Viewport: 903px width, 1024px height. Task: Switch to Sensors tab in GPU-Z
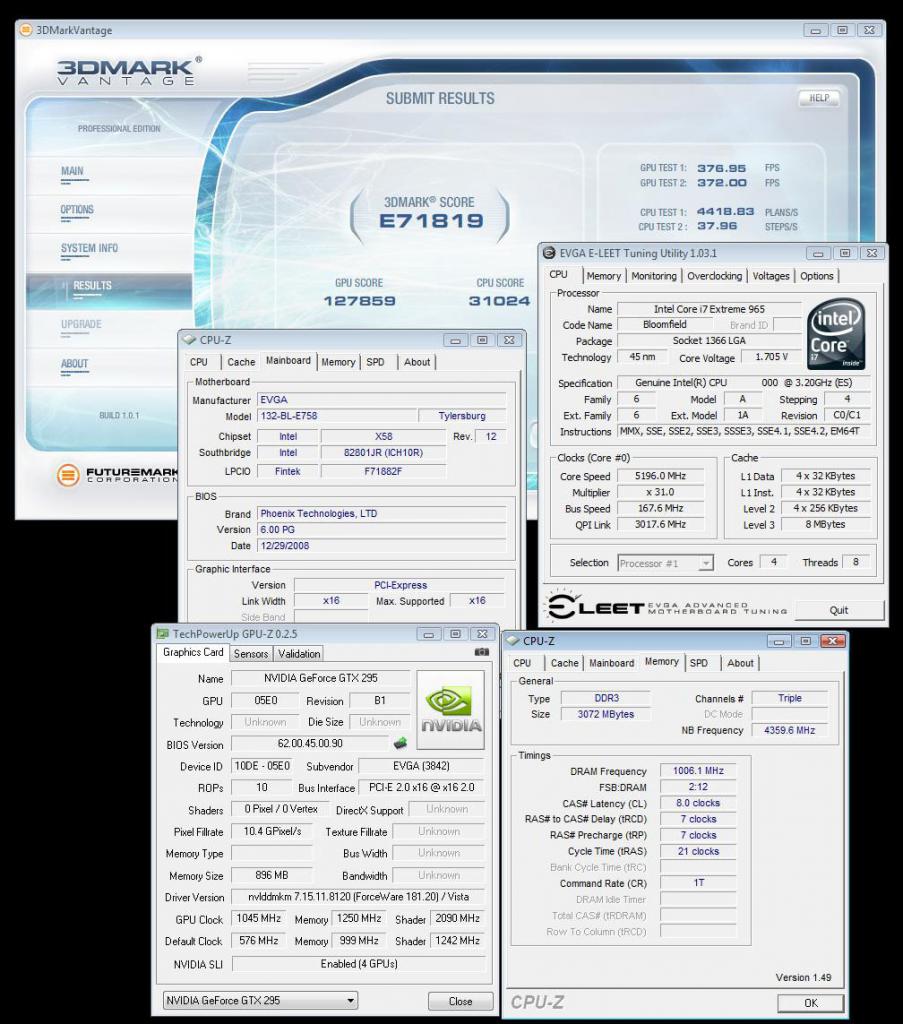[251, 654]
